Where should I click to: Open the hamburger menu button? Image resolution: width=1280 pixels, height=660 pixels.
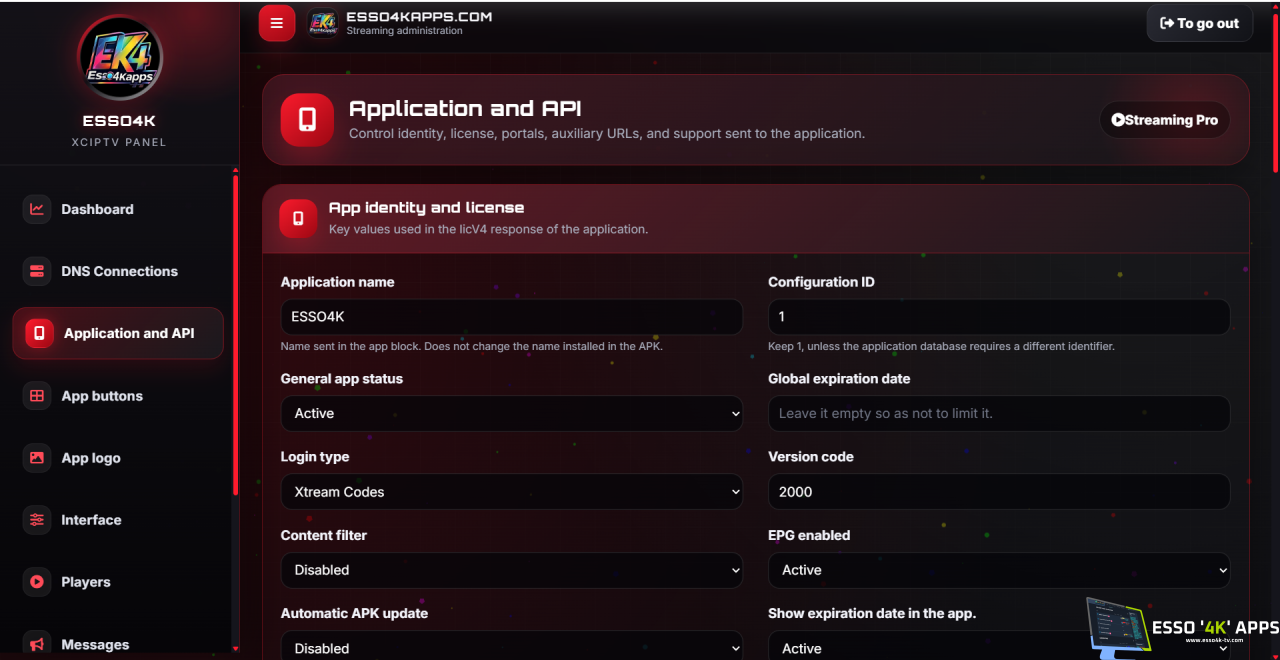(x=277, y=23)
